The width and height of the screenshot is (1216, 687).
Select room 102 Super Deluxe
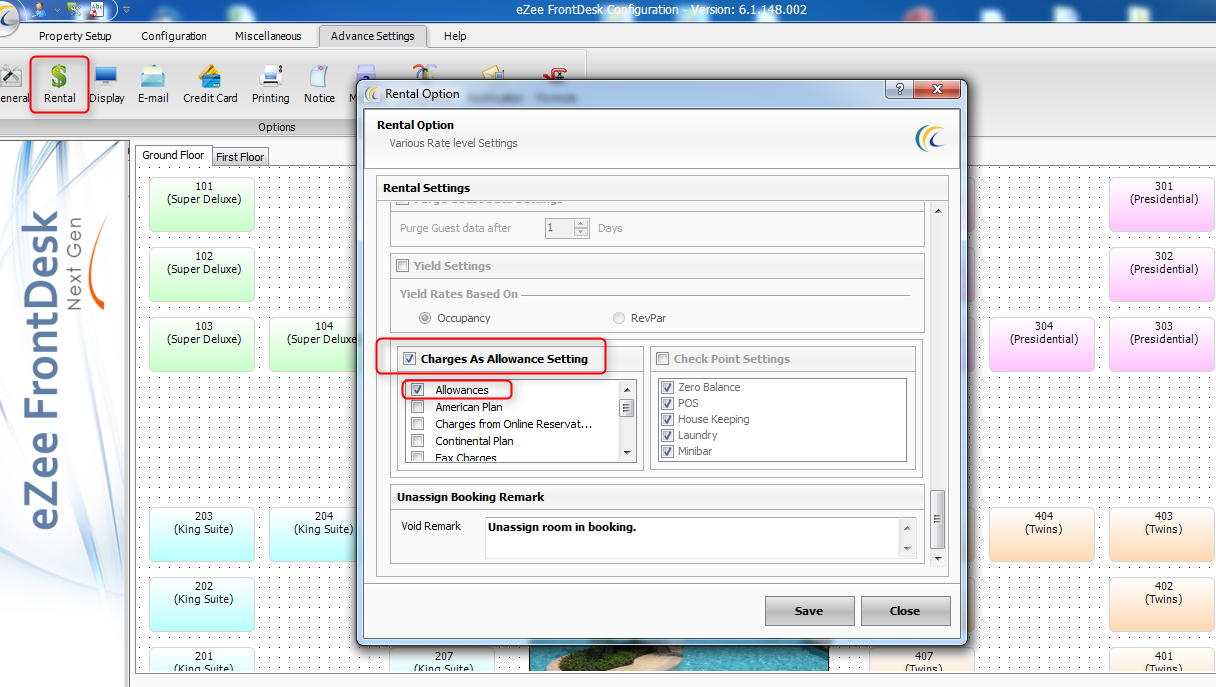click(x=202, y=275)
